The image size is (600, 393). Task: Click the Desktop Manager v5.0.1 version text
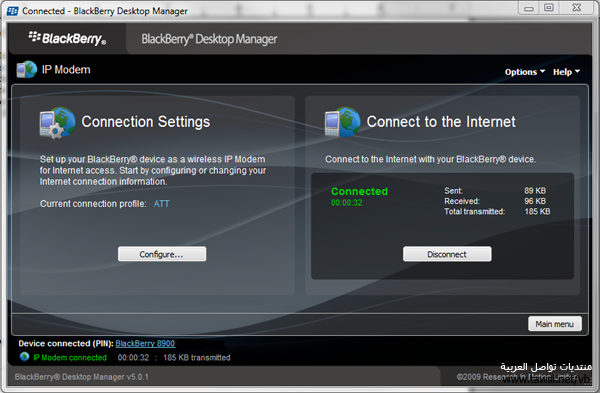pos(82,377)
